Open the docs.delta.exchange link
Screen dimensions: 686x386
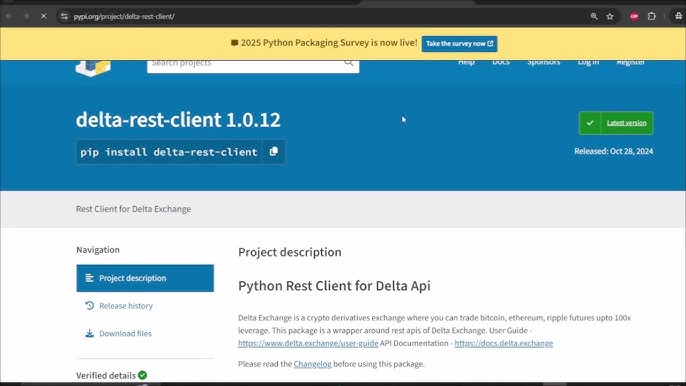[504, 343]
